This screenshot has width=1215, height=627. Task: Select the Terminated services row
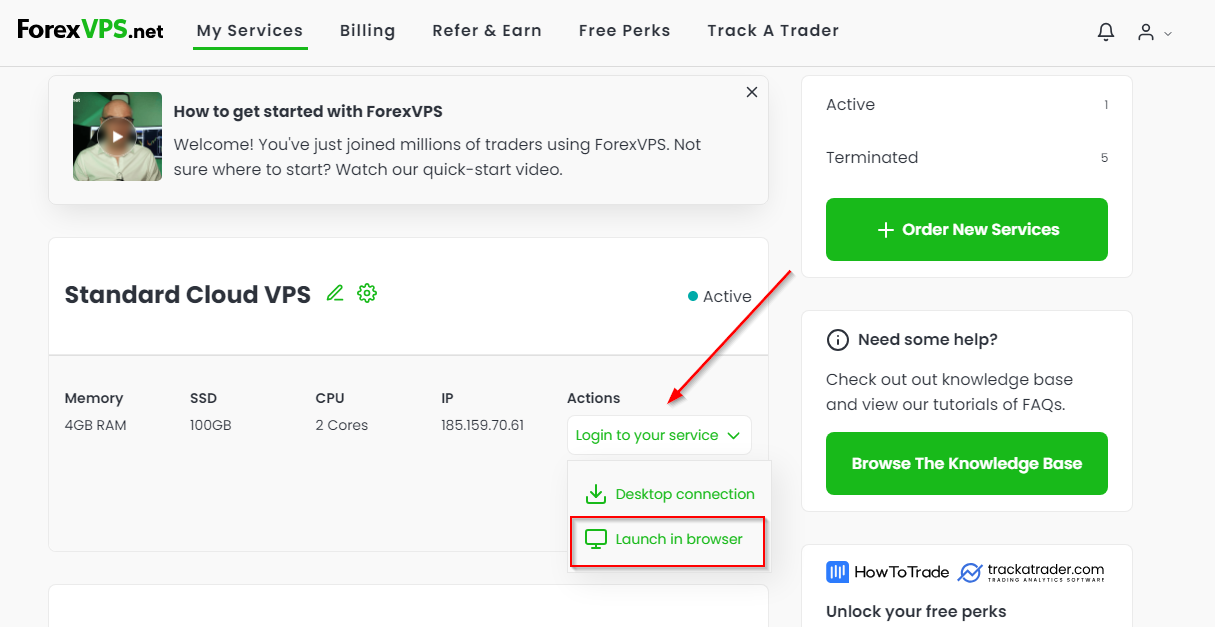pyautogui.click(x=871, y=157)
